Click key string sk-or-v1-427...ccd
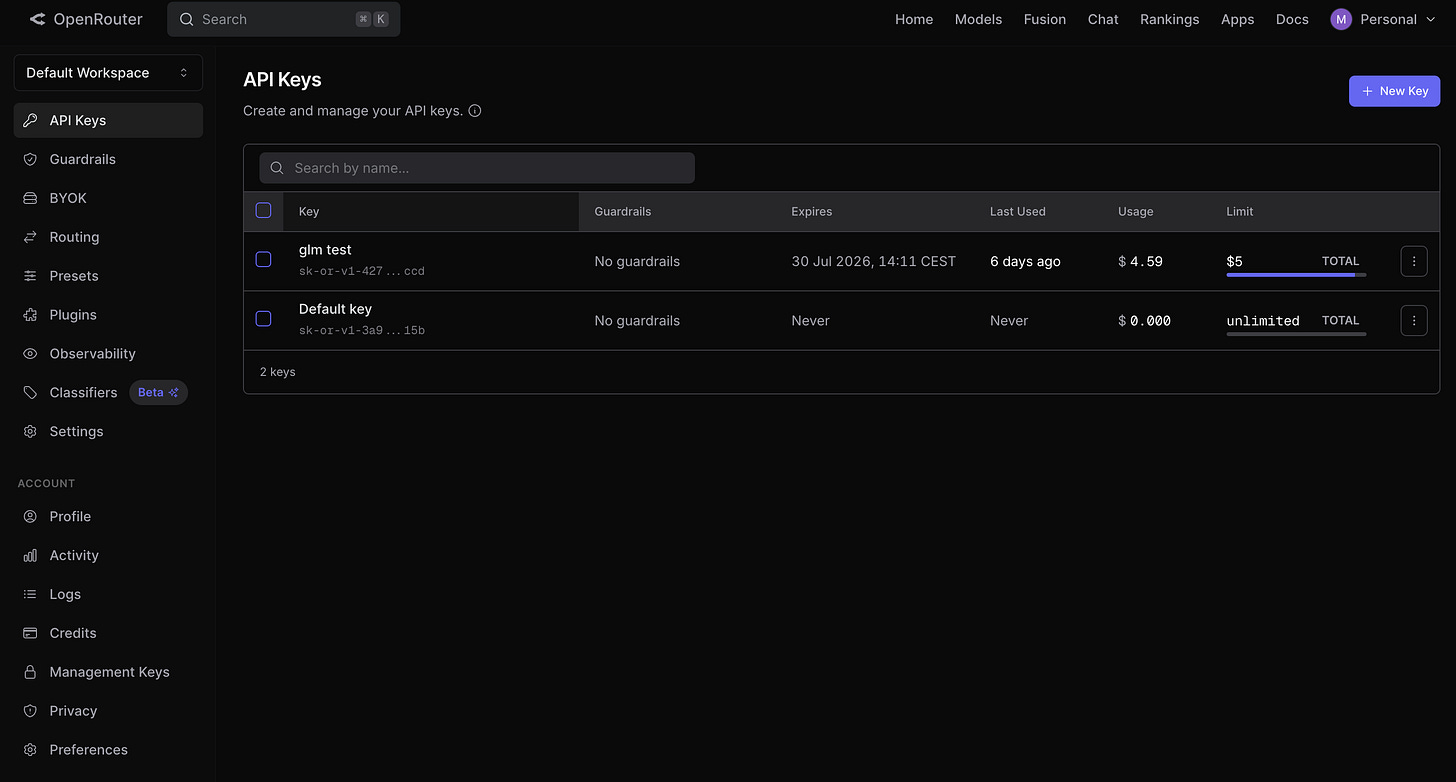This screenshot has width=1456, height=782. click(361, 271)
